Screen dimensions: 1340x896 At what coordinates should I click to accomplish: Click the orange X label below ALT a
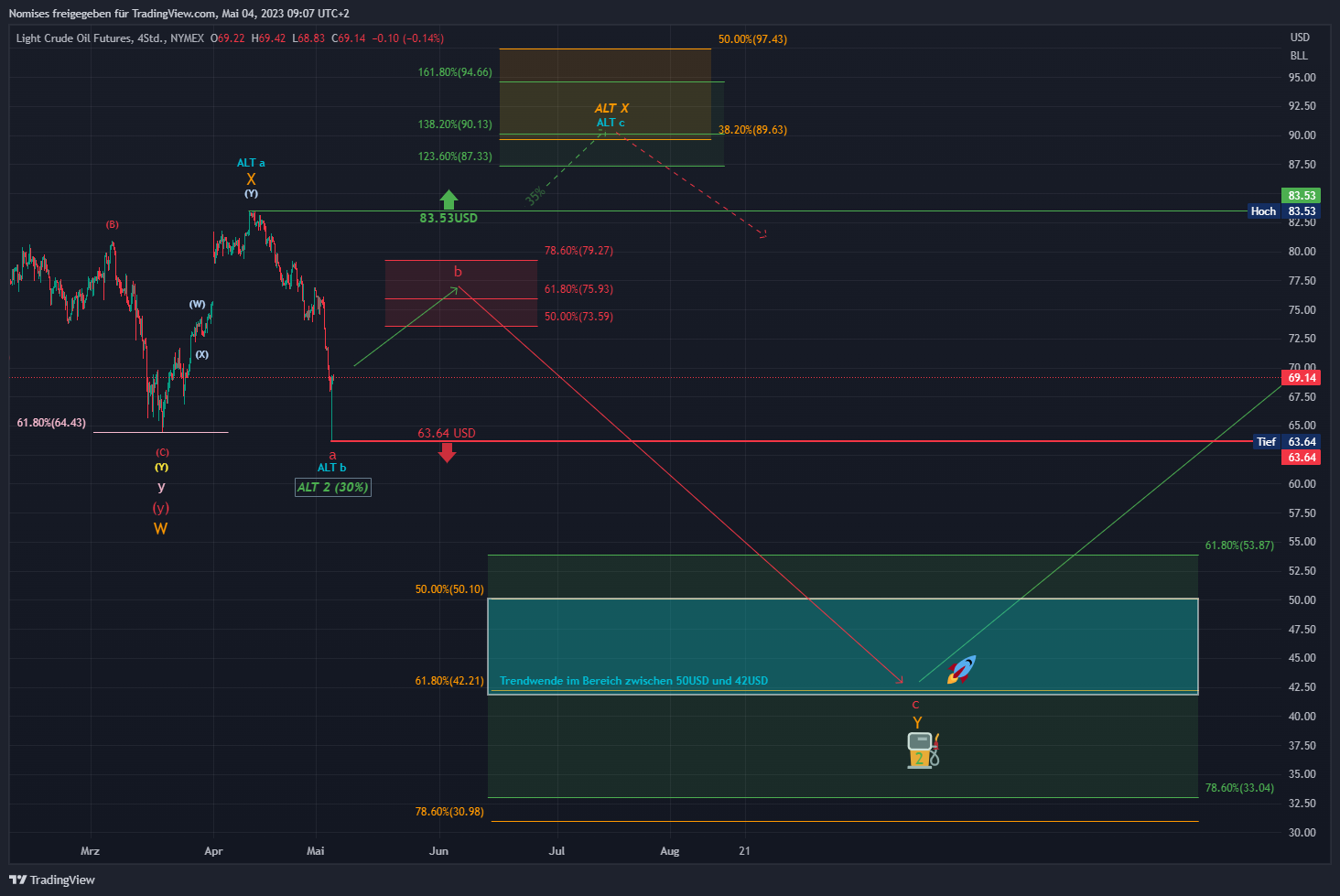pyautogui.click(x=251, y=179)
